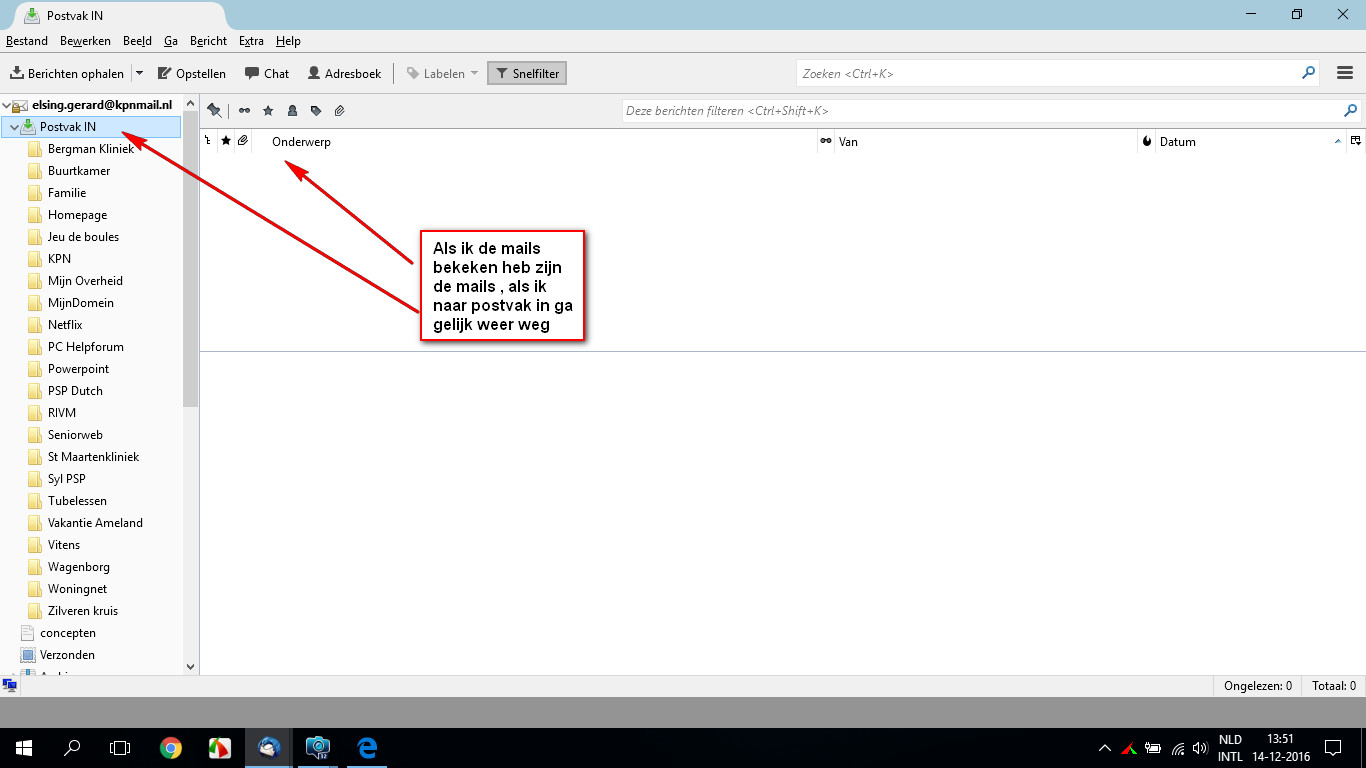Viewport: 1366px width, 768px height.
Task: Toggle the pin quick filter icon
Action: click(x=214, y=111)
